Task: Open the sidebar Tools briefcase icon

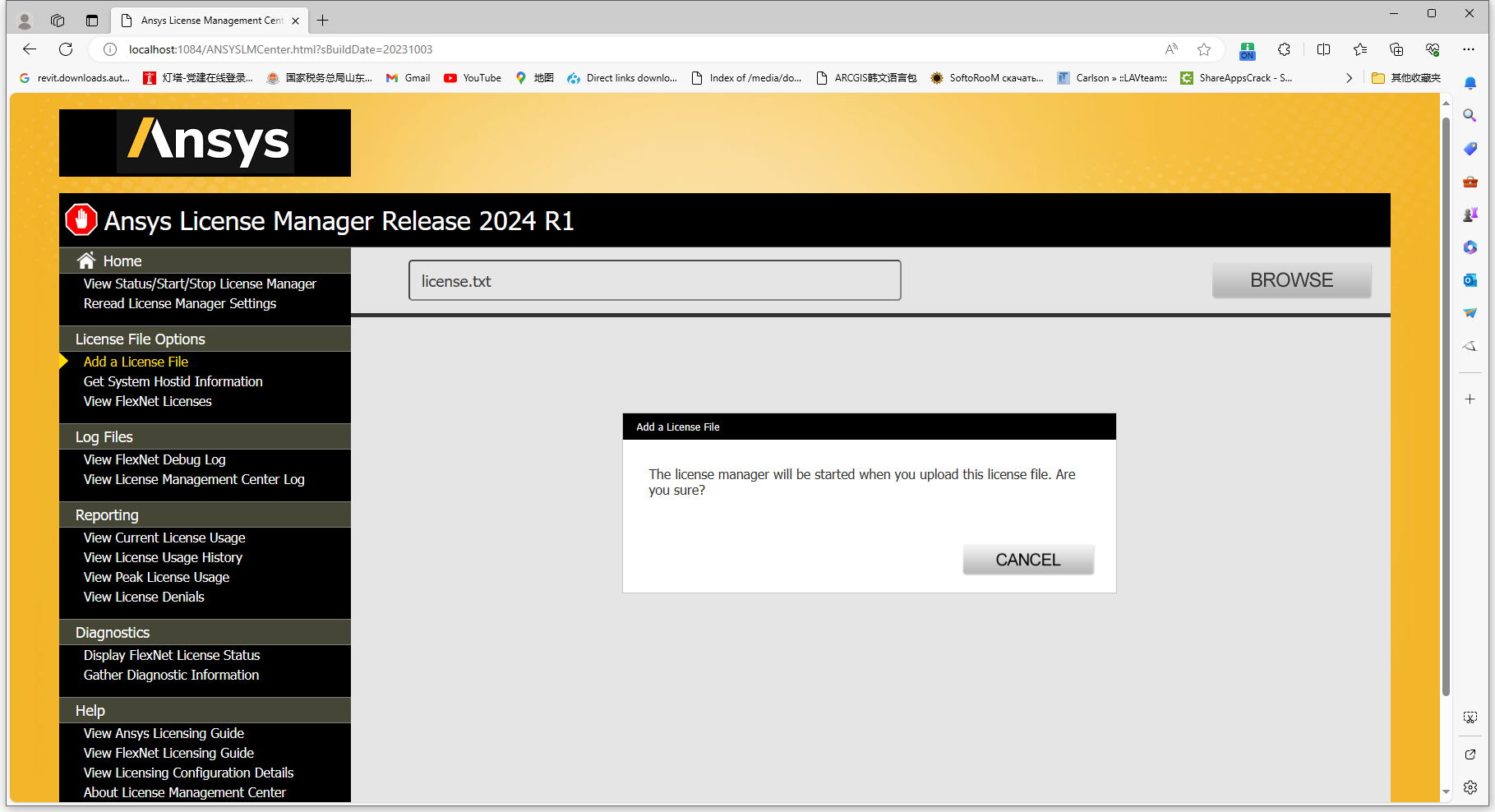Action: click(x=1470, y=182)
